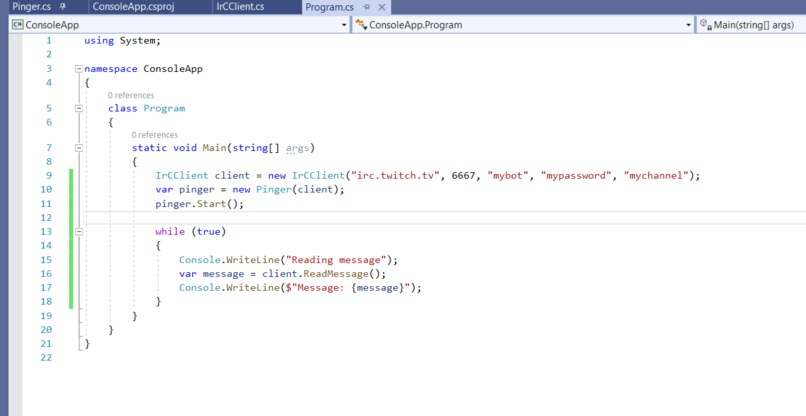Switch to the Pinger.cs tab
The height and width of the screenshot is (416, 806).
(32, 7)
